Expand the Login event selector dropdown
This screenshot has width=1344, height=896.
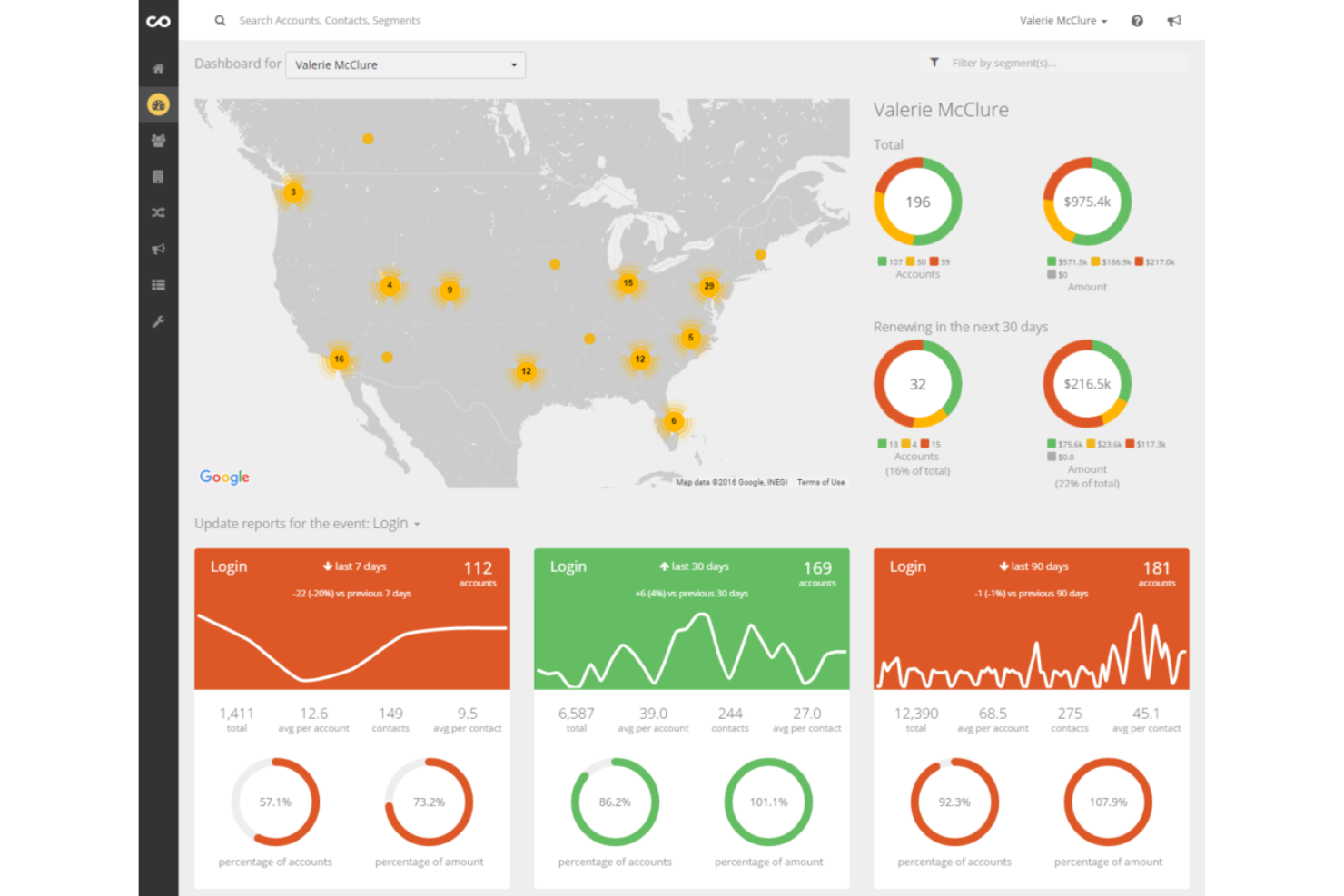point(397,523)
